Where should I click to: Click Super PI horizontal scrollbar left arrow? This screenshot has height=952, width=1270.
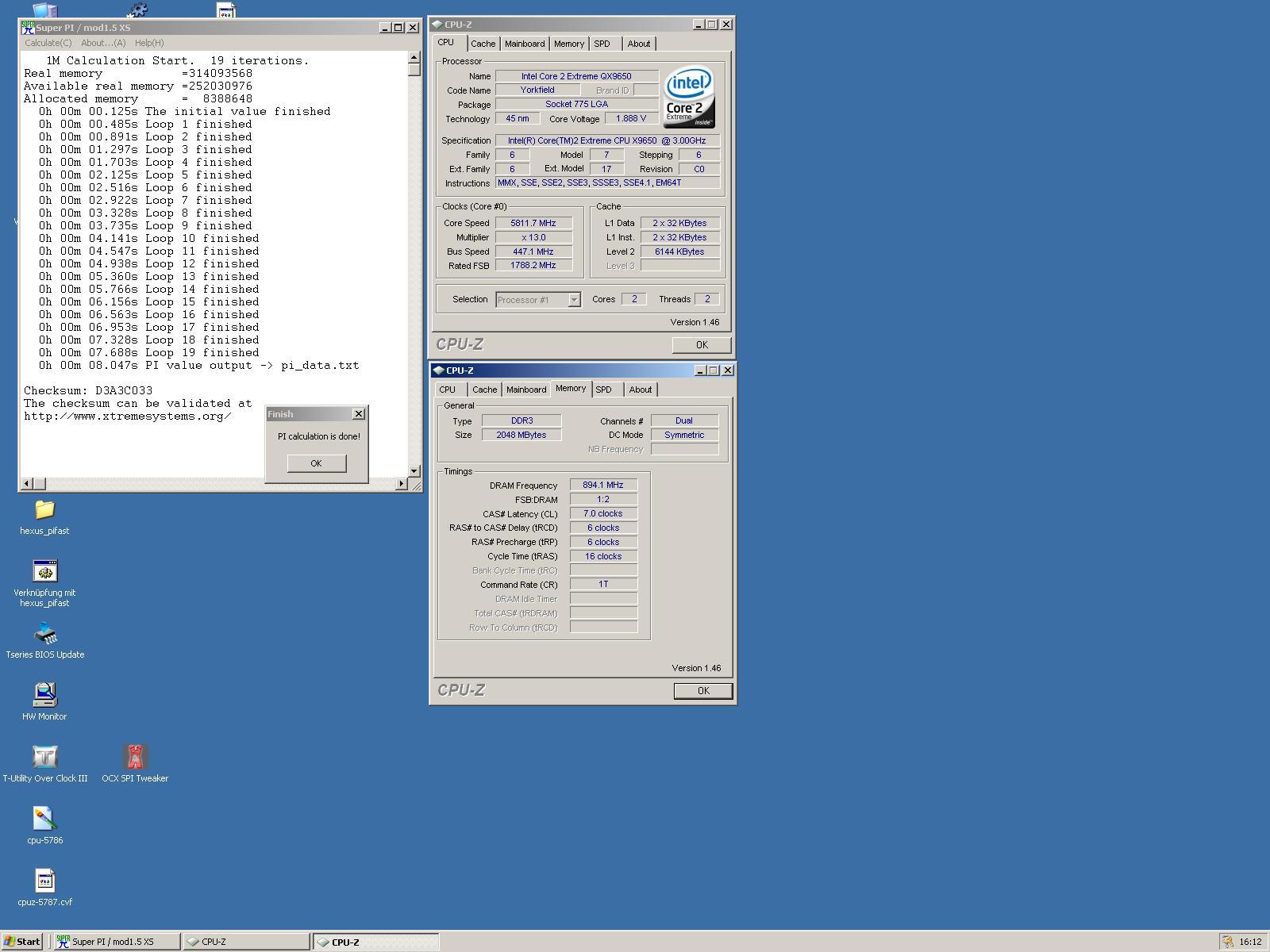tap(27, 484)
